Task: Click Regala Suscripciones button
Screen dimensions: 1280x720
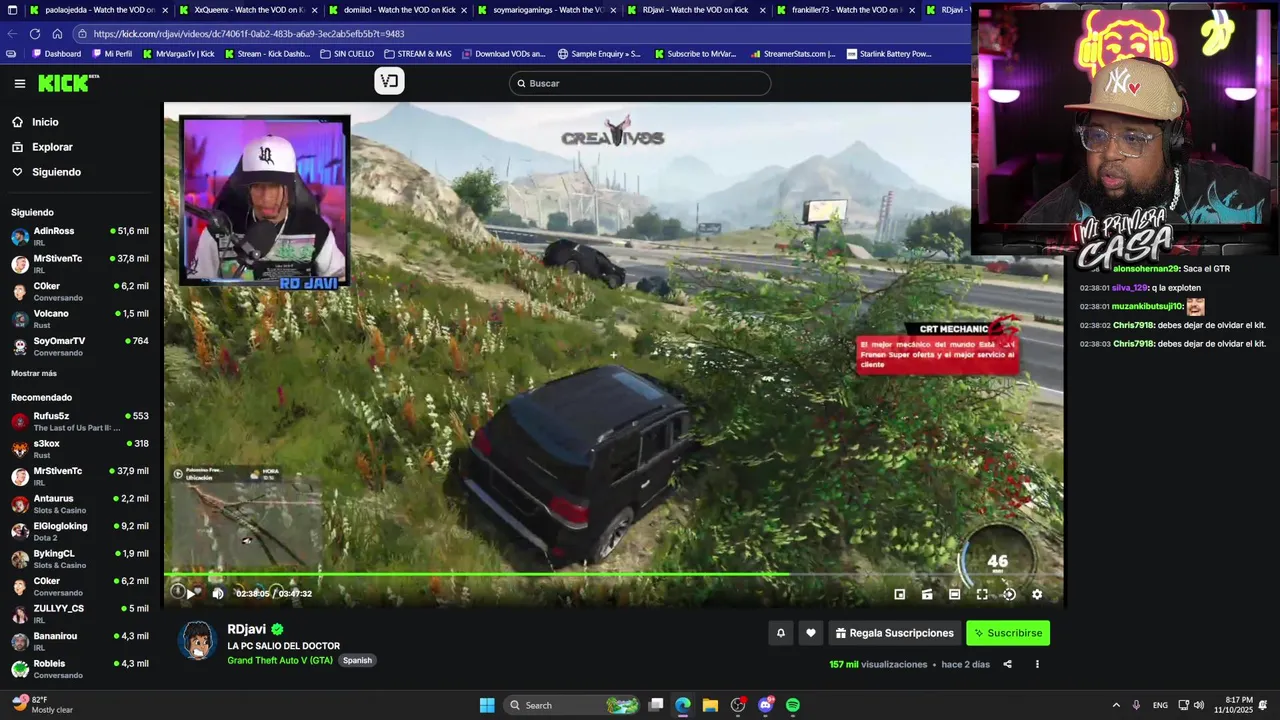Action: click(x=895, y=633)
